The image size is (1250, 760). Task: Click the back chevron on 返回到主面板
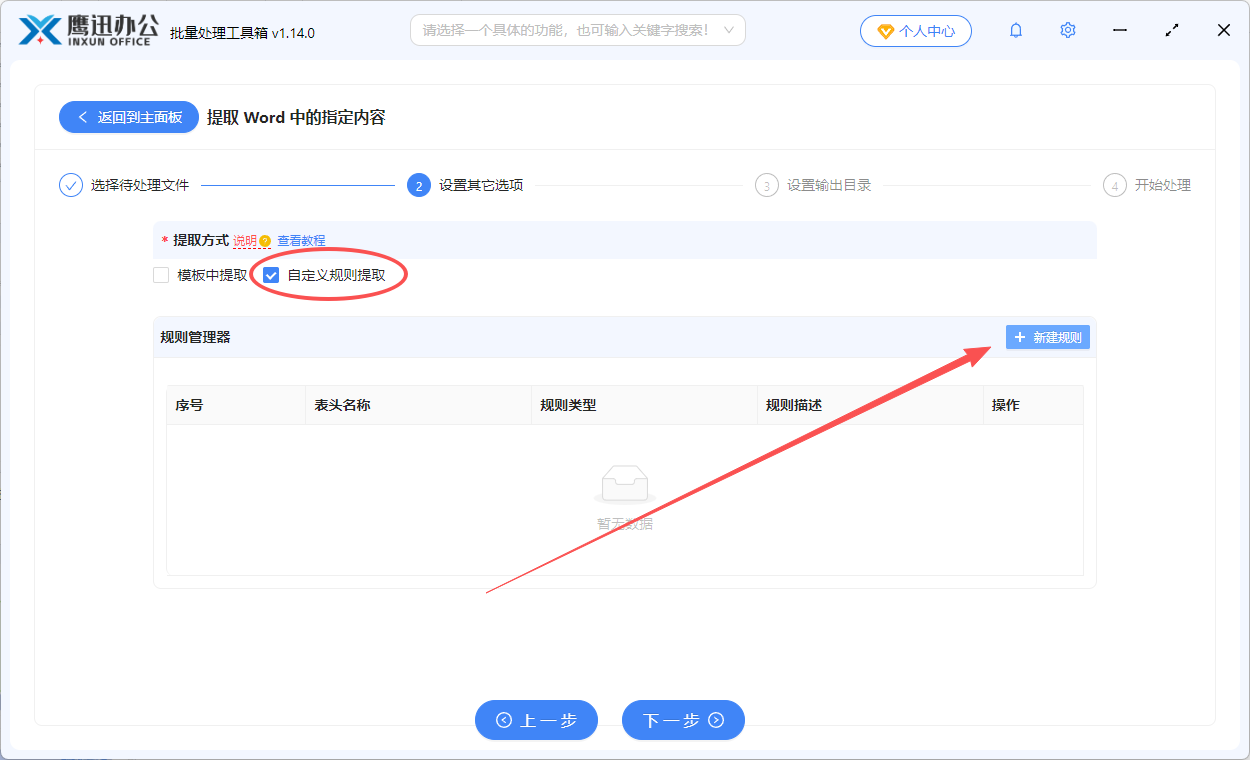pyautogui.click(x=83, y=117)
